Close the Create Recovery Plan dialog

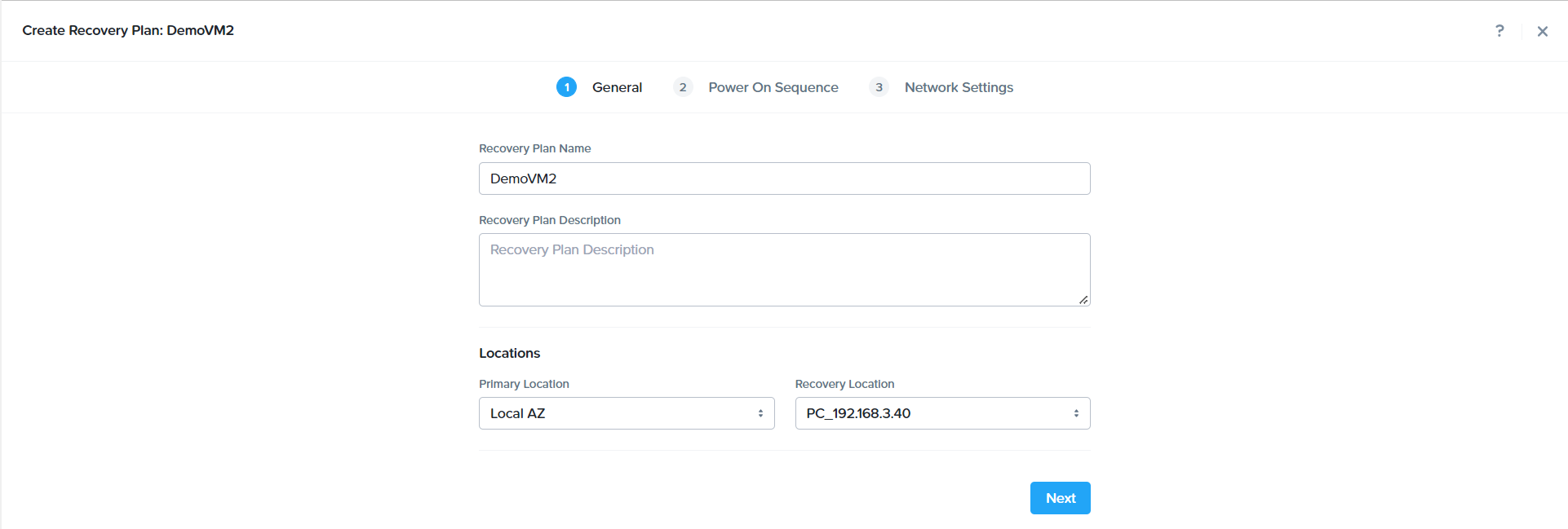click(1542, 31)
